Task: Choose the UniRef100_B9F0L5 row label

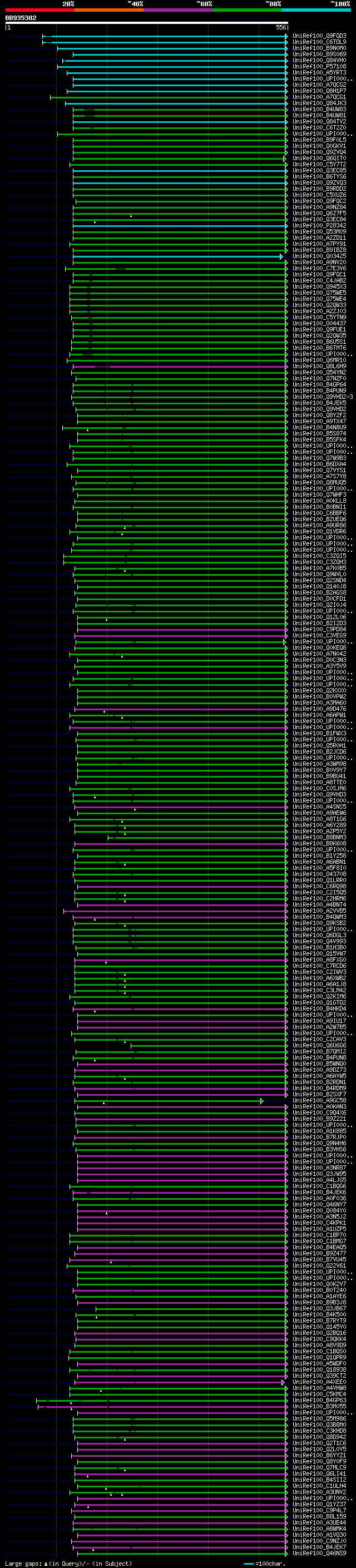Action: (319, 140)
